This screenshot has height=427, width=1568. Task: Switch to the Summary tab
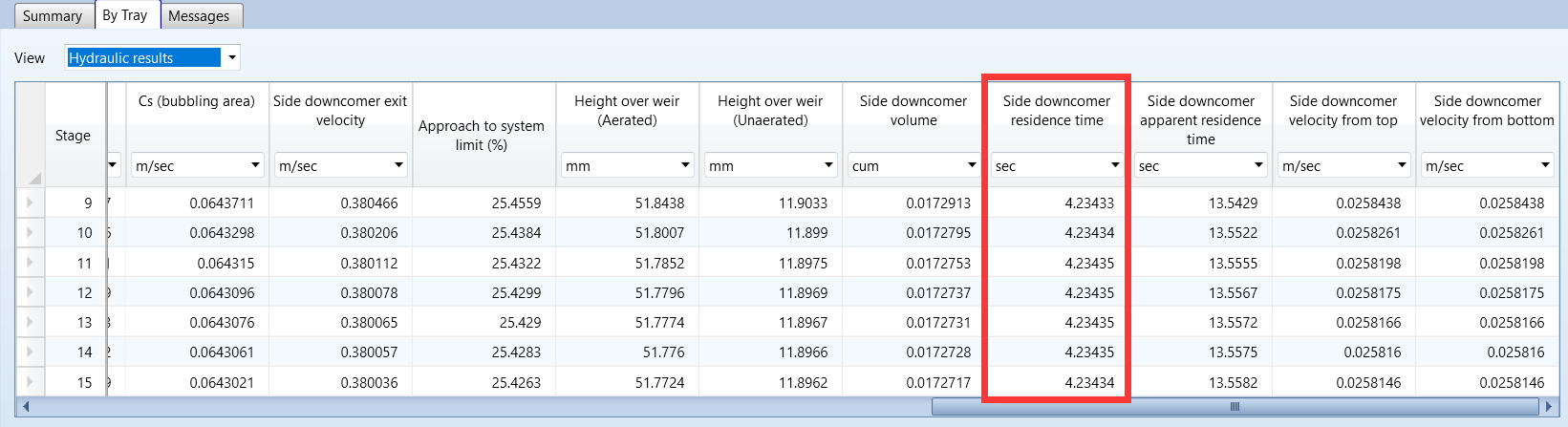(x=53, y=15)
